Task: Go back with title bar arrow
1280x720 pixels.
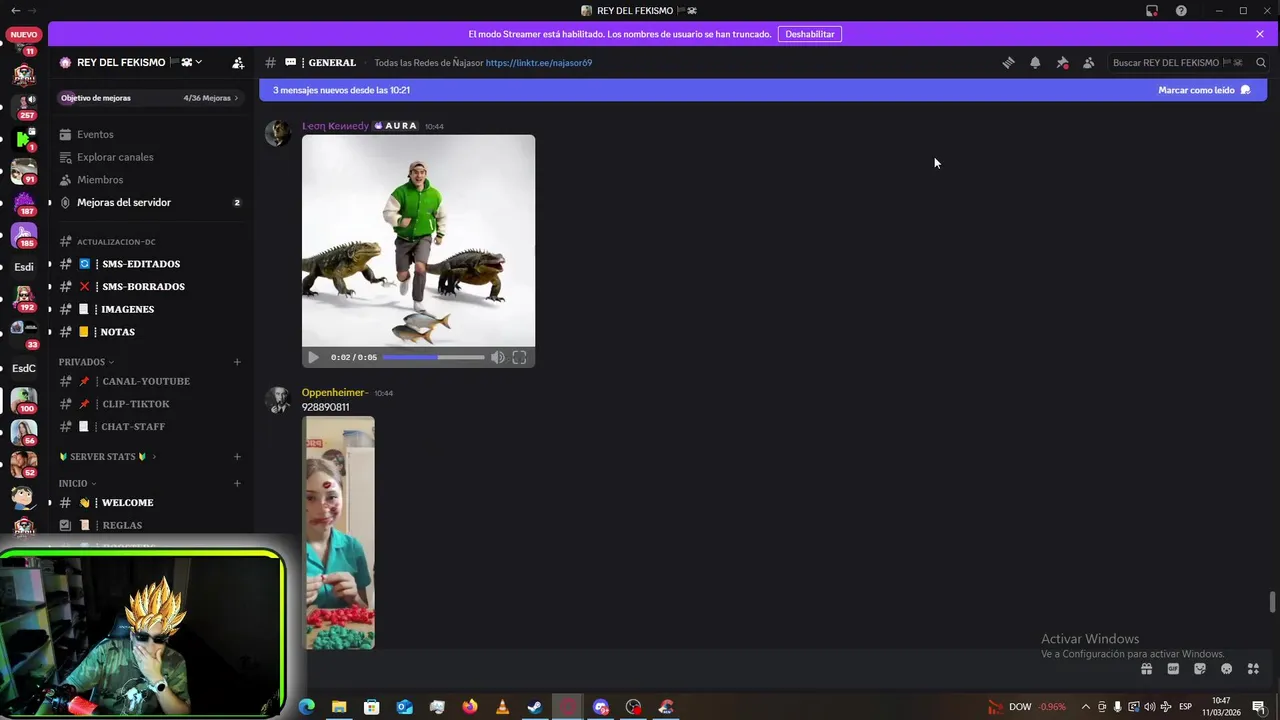Action: 15,10
